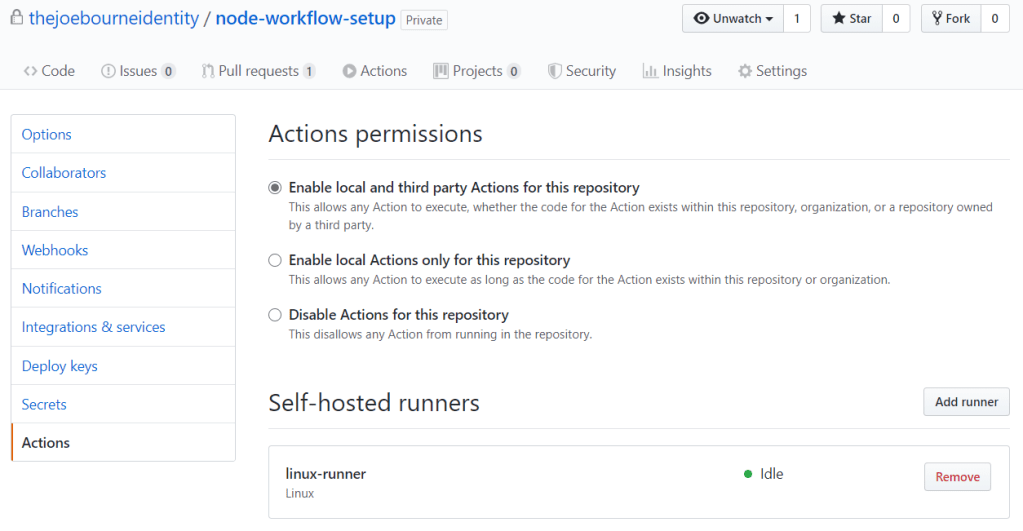Click the Fork button
The image size is (1023, 531).
coord(951,18)
